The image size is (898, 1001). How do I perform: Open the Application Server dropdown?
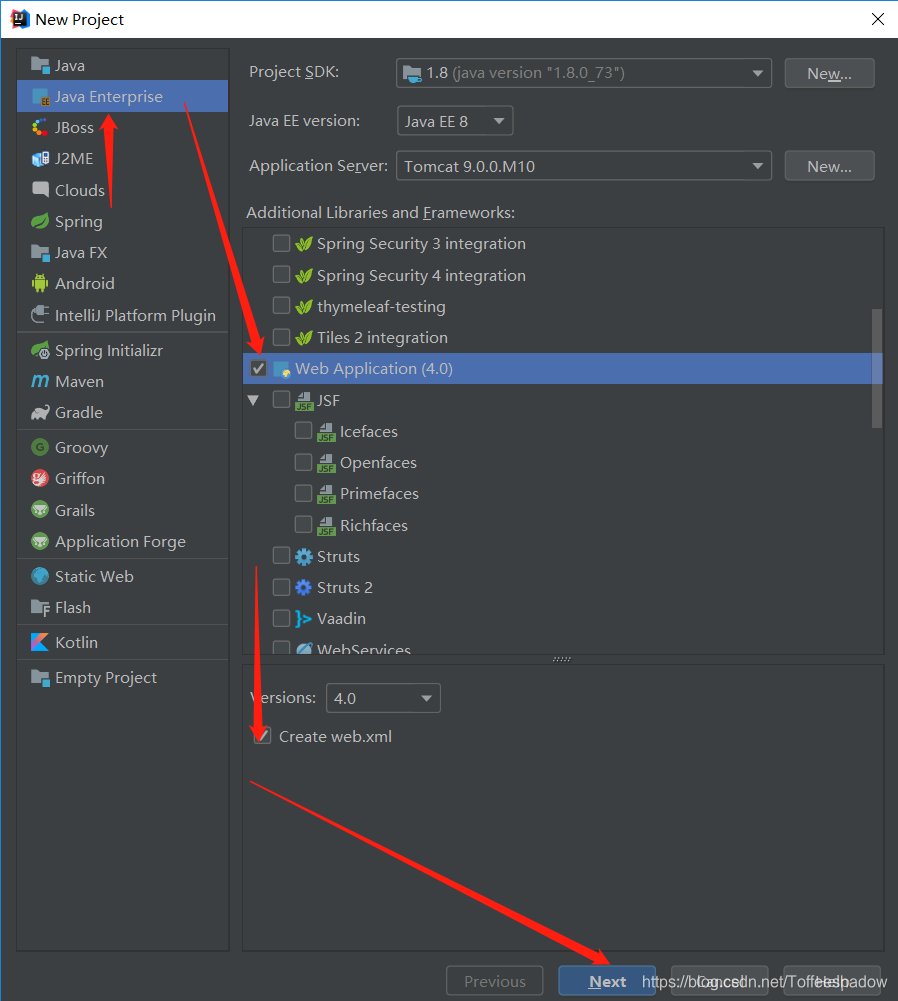click(x=583, y=166)
